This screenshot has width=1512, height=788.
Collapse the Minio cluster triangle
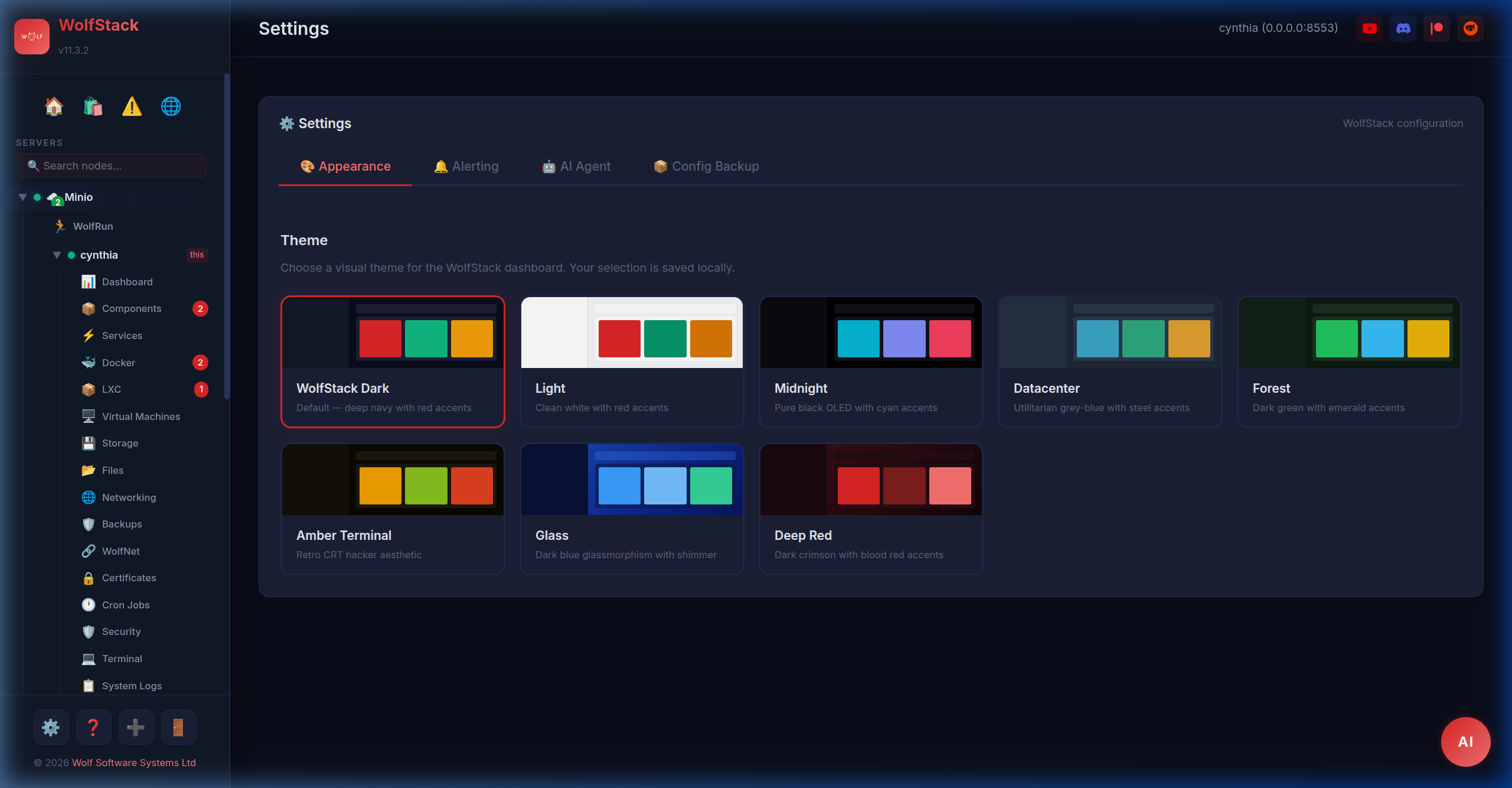[x=22, y=197]
